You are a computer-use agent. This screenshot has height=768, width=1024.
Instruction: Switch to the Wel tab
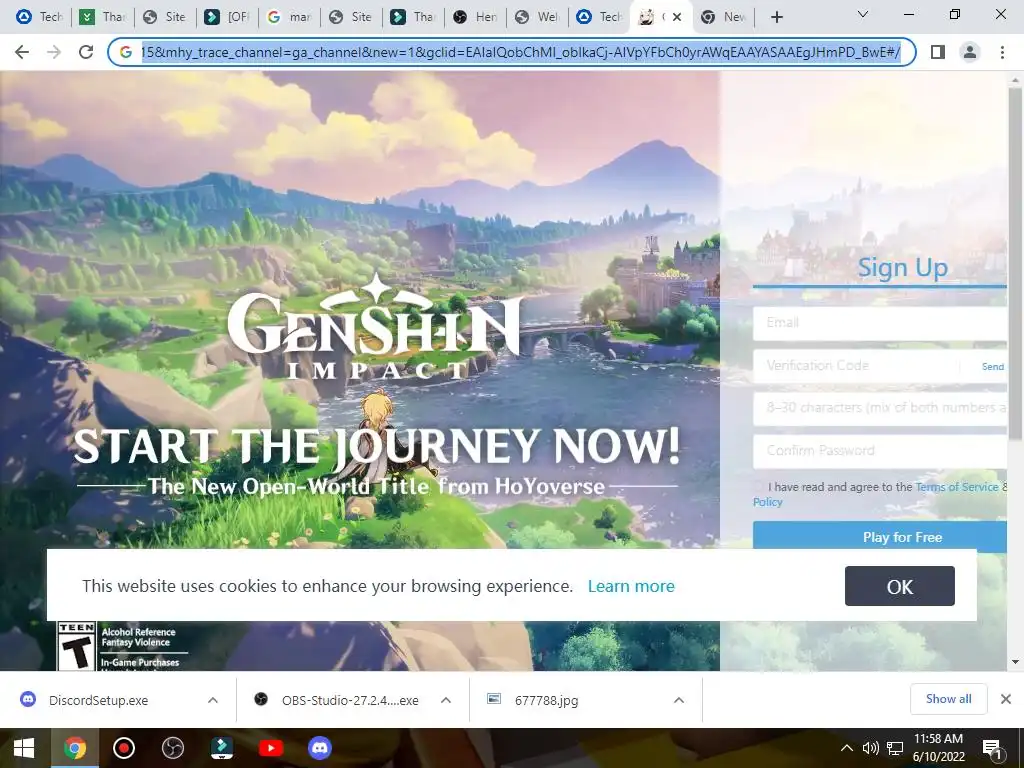pos(537,17)
